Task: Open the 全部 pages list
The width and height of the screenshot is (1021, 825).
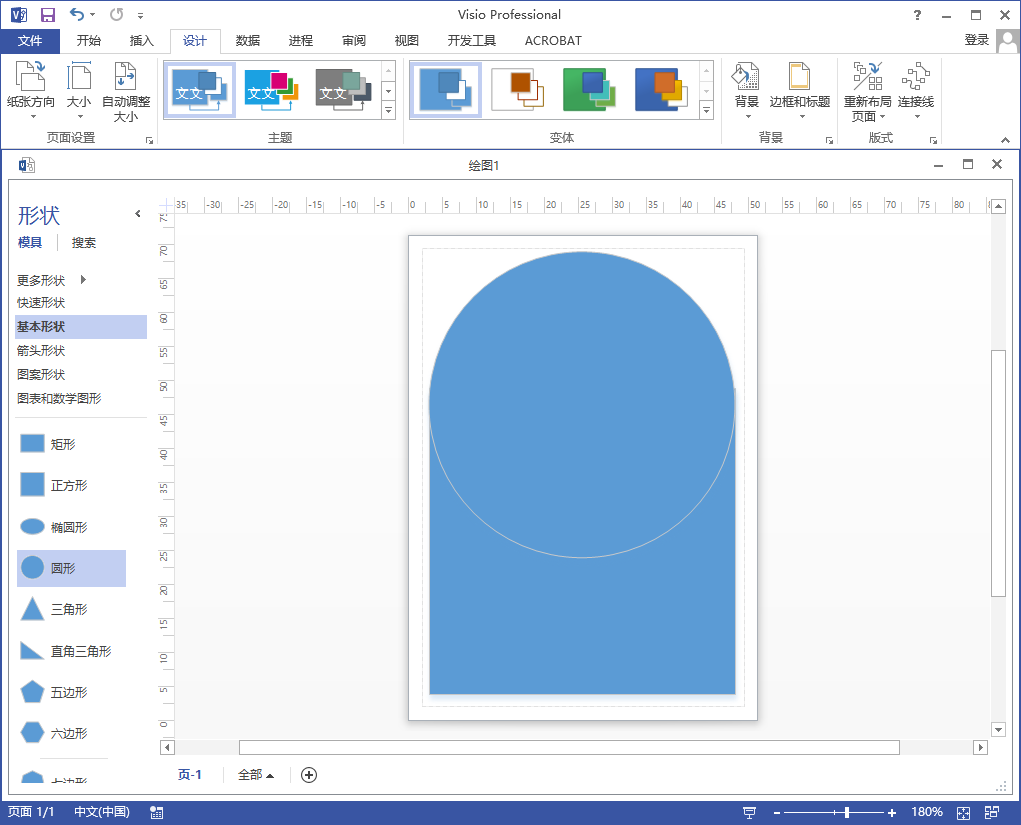Action: [x=255, y=775]
